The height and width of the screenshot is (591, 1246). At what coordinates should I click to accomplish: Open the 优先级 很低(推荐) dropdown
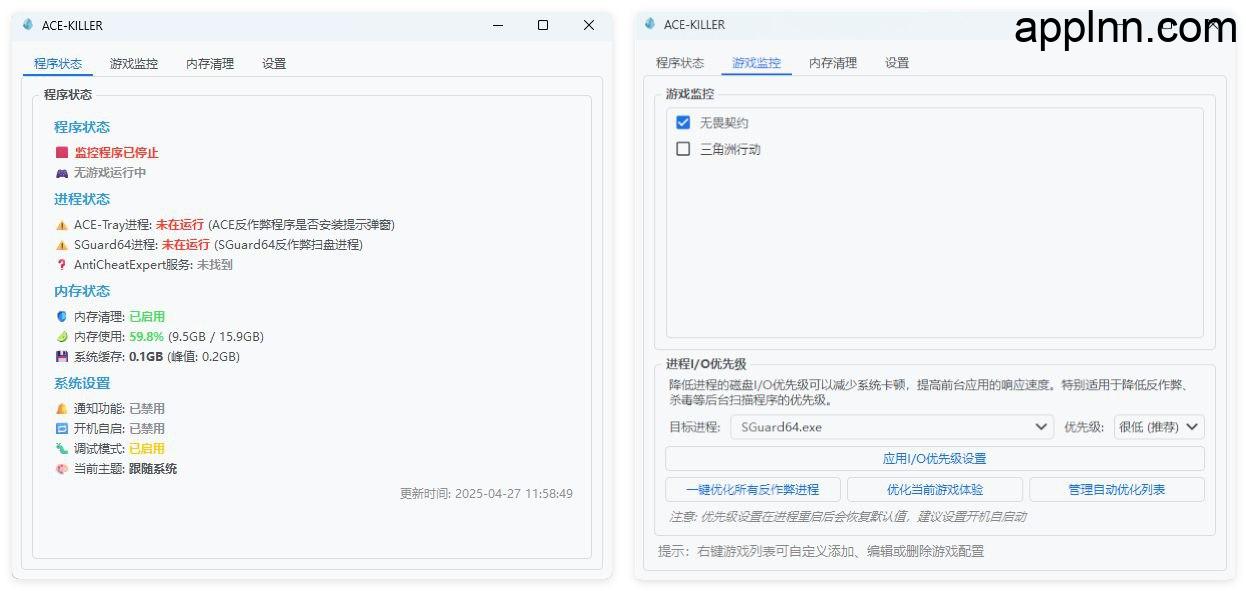click(x=1159, y=427)
